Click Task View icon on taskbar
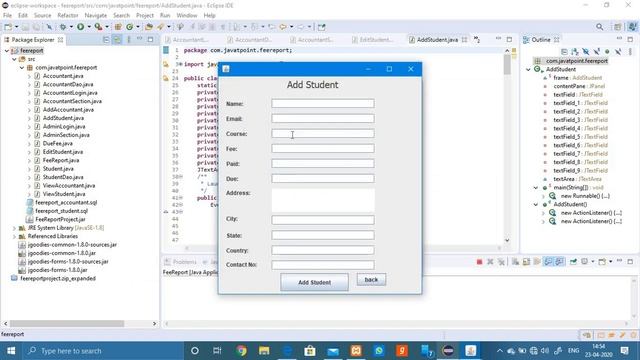640x360 pixels. (x=217, y=351)
